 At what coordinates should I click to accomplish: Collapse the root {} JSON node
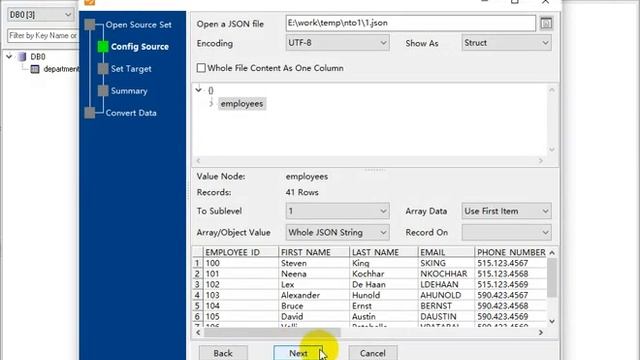point(199,90)
